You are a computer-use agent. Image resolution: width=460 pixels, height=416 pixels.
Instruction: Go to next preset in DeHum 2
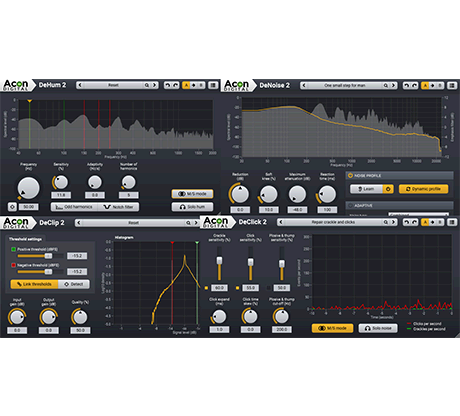click(155, 85)
